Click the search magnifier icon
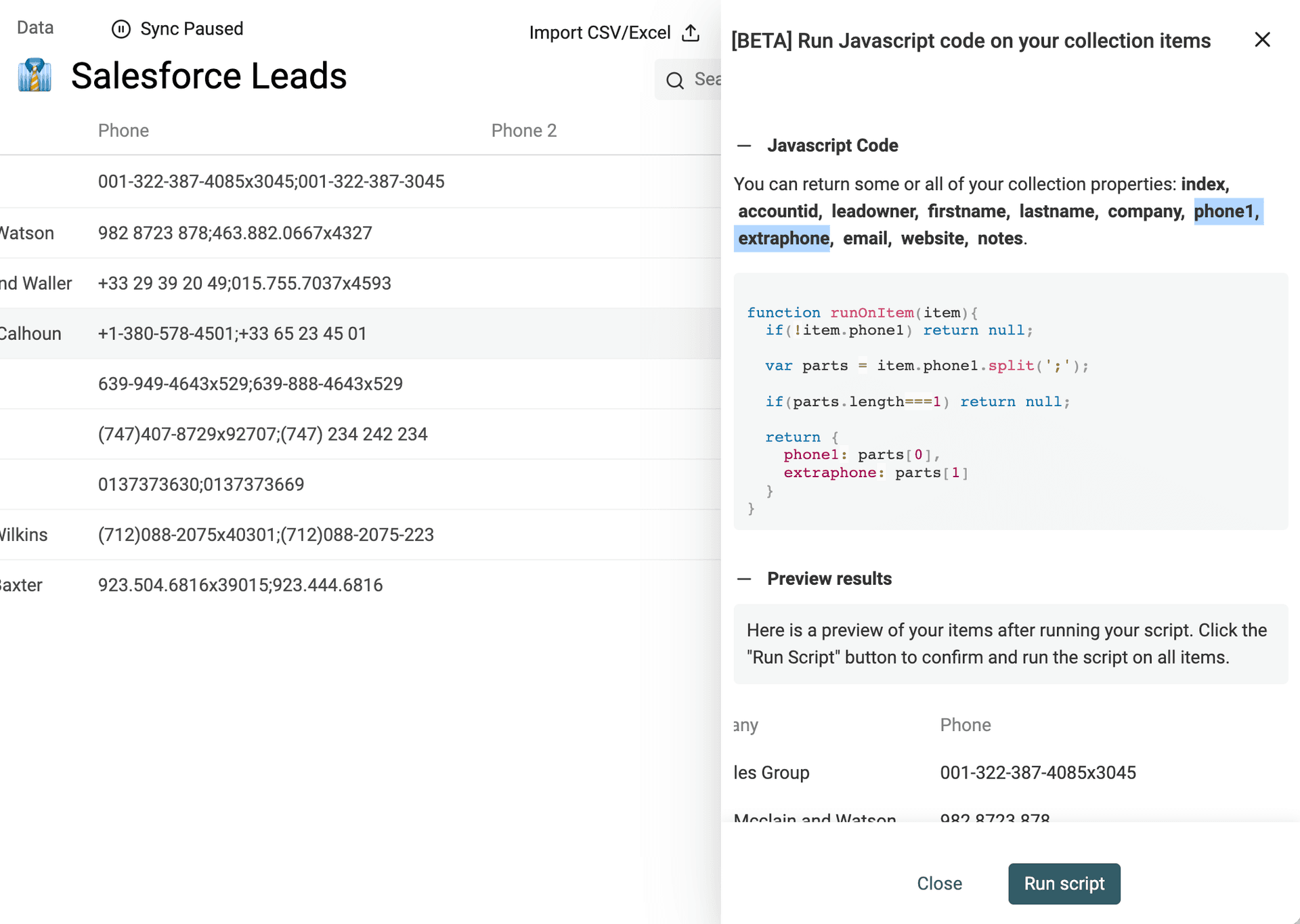Viewport: 1300px width, 924px height. 674,81
